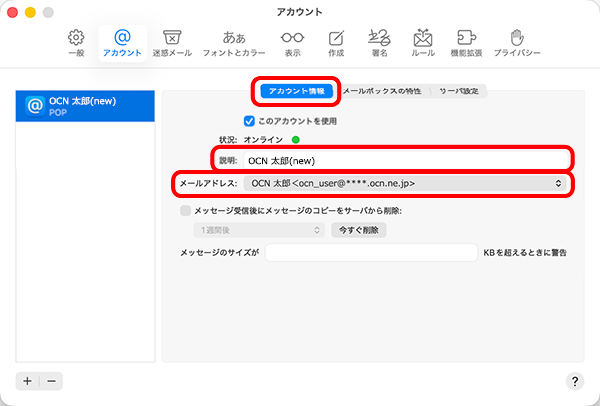Select the アカウント (Accounts) toolbar icon
The width and height of the screenshot is (600, 406).
click(122, 41)
